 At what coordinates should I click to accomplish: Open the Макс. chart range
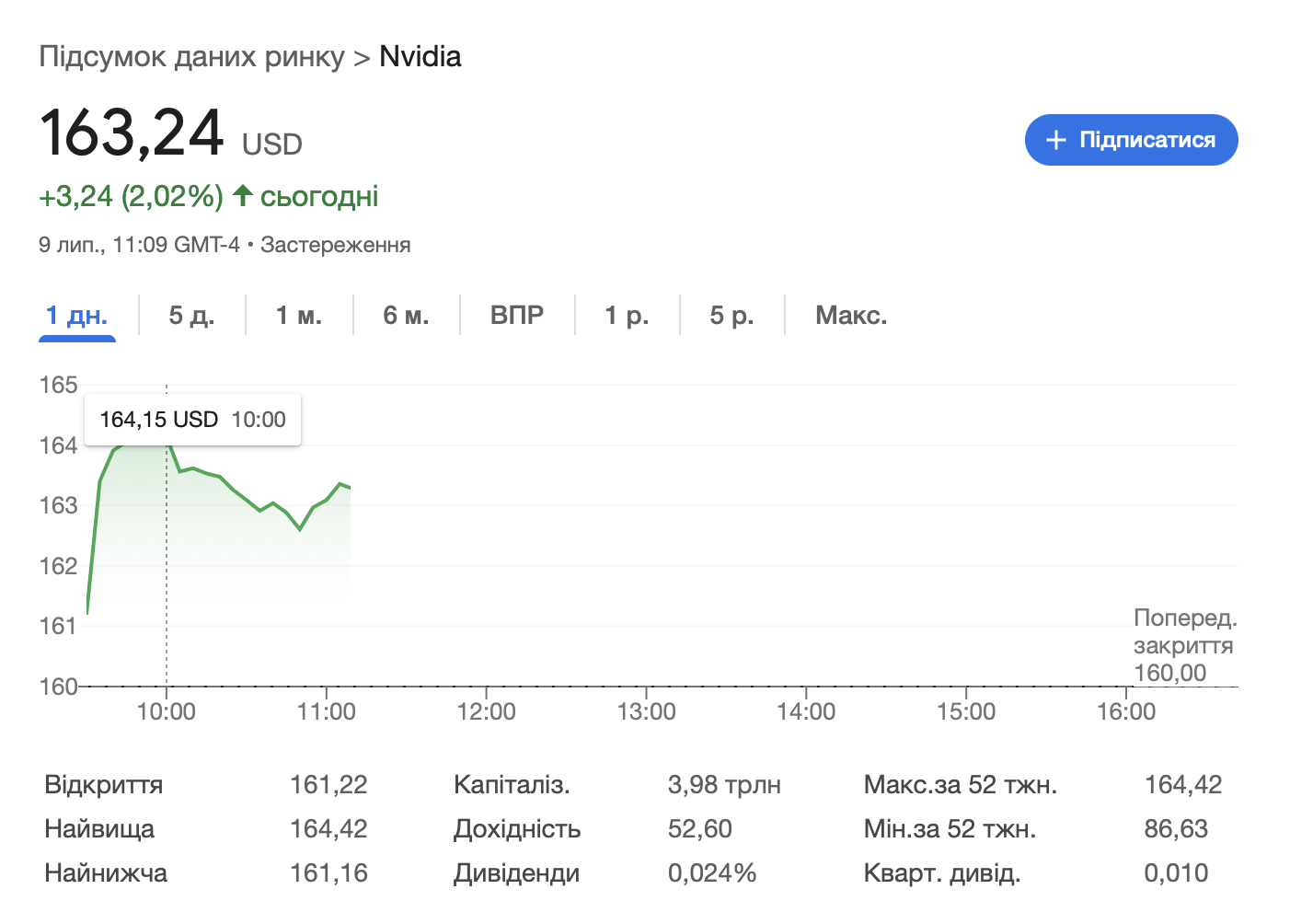point(851,316)
